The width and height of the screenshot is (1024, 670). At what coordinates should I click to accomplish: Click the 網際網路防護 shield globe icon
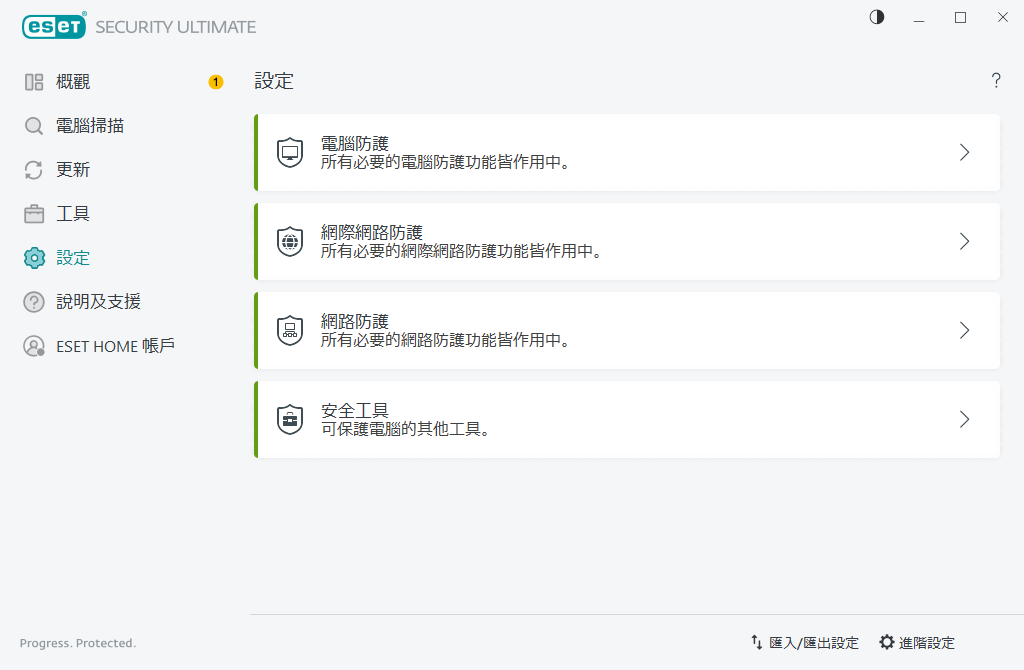point(290,242)
